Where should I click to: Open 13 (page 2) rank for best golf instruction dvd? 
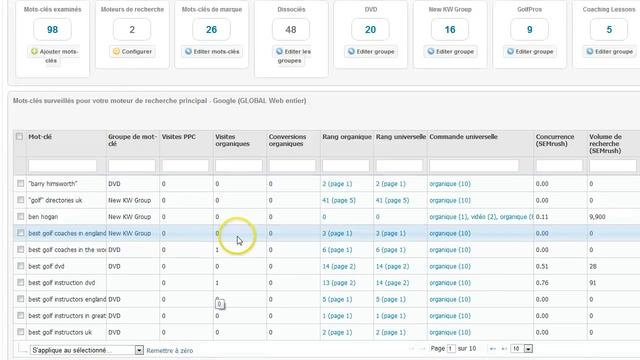[x=339, y=283]
